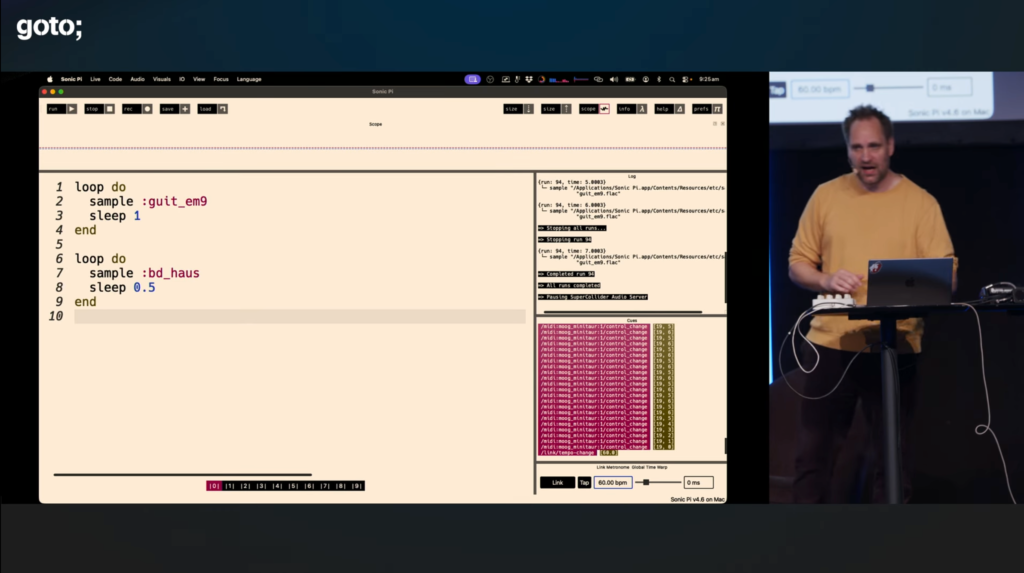Screen dimensions: 1024x573
Task: Start recording with the rec icon
Action: [148, 109]
